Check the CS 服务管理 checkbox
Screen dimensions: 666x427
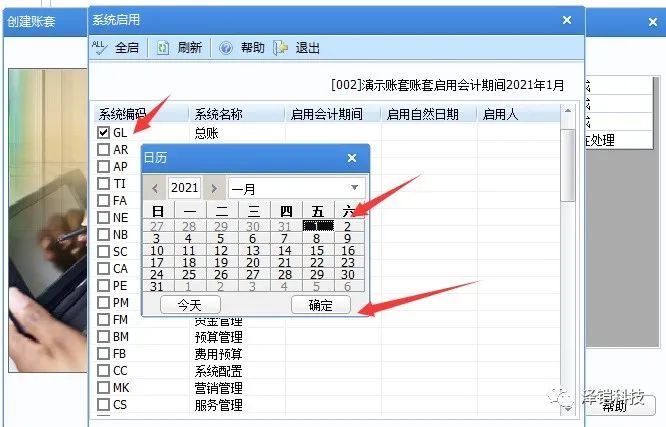coord(103,404)
